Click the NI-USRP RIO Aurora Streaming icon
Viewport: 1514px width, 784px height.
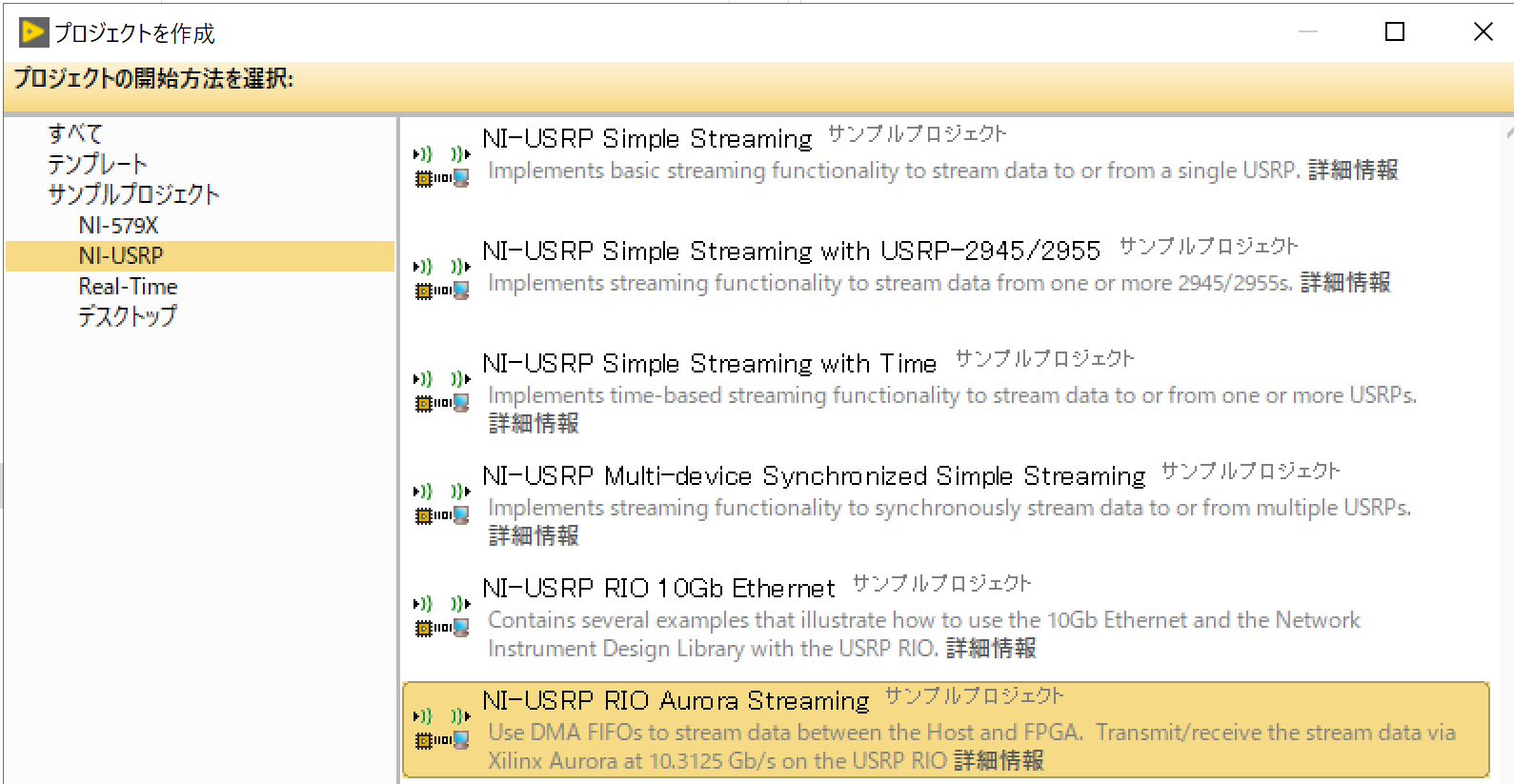pyautogui.click(x=442, y=728)
